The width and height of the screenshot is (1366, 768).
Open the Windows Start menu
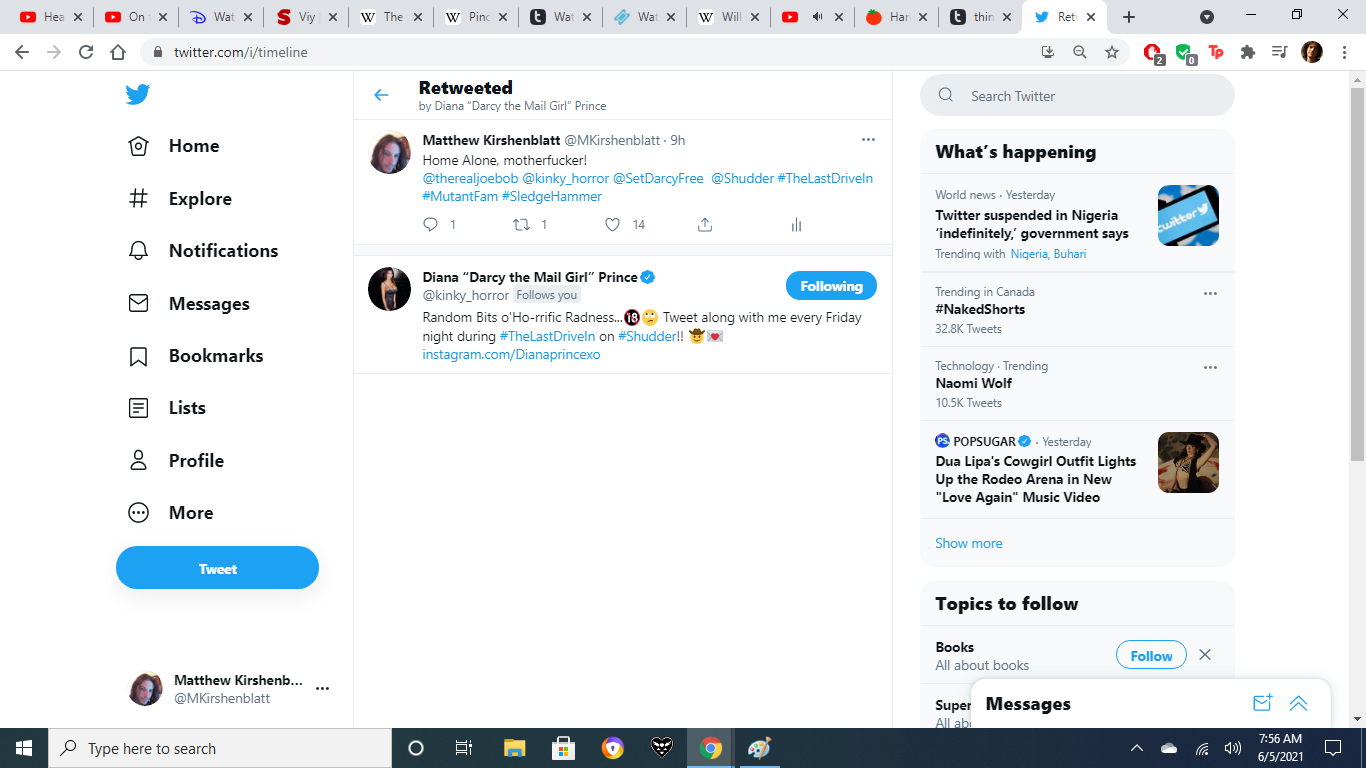[23, 748]
